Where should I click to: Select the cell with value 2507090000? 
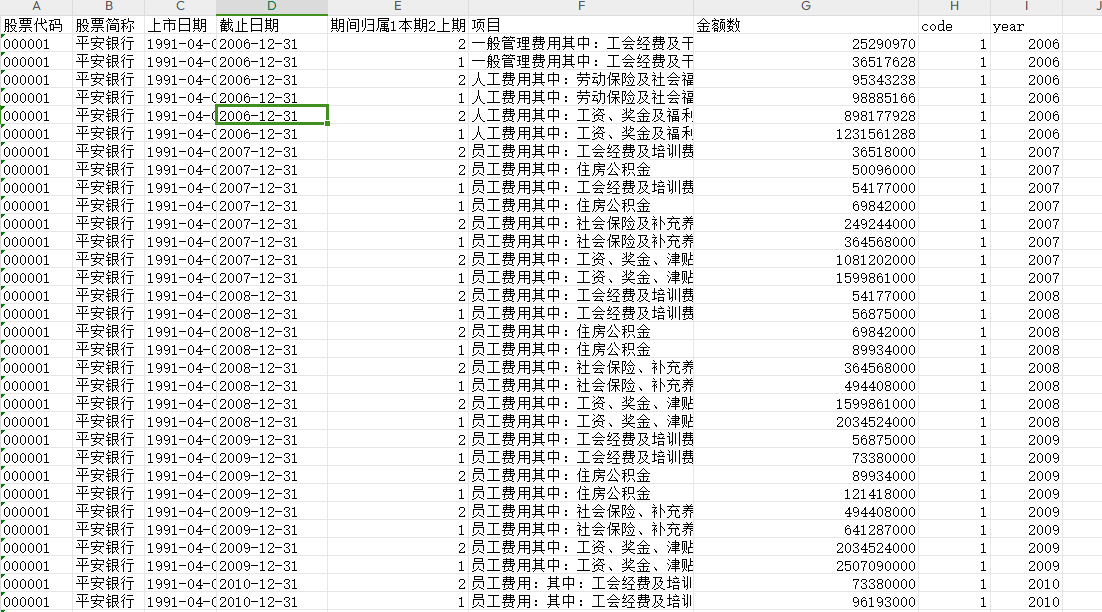[805, 566]
